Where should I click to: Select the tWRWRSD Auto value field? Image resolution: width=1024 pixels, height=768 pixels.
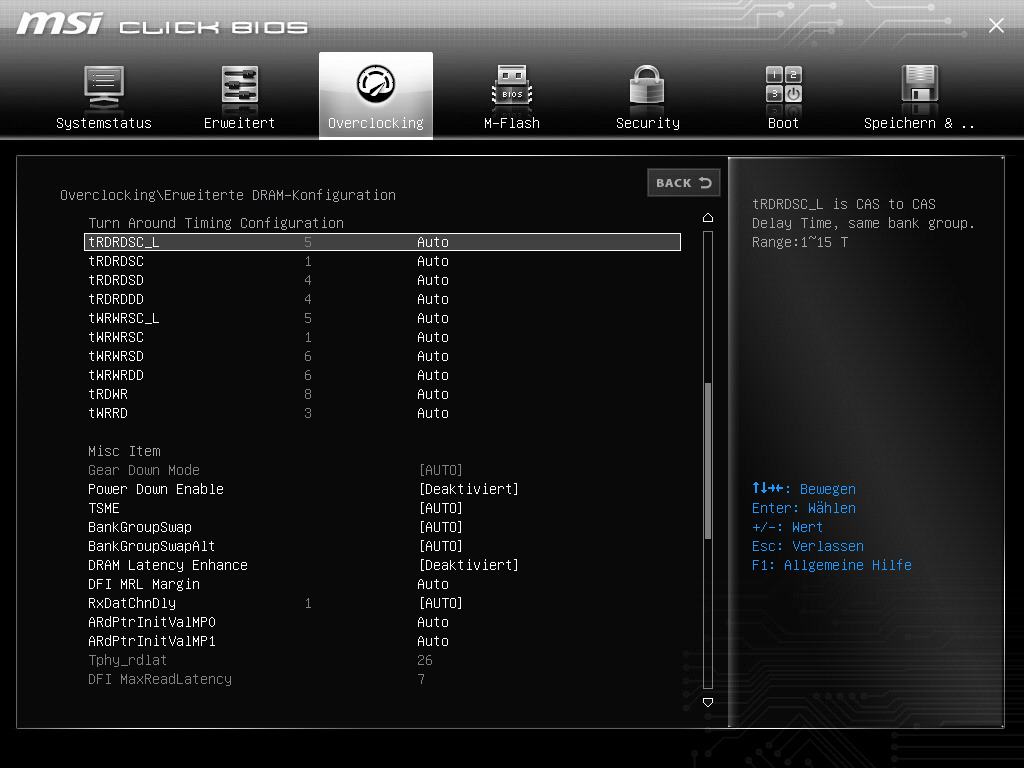click(x=433, y=356)
